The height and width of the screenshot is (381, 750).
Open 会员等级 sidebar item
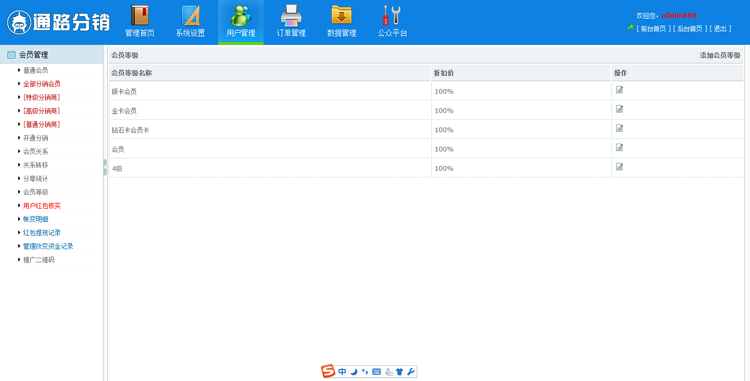(x=35, y=192)
